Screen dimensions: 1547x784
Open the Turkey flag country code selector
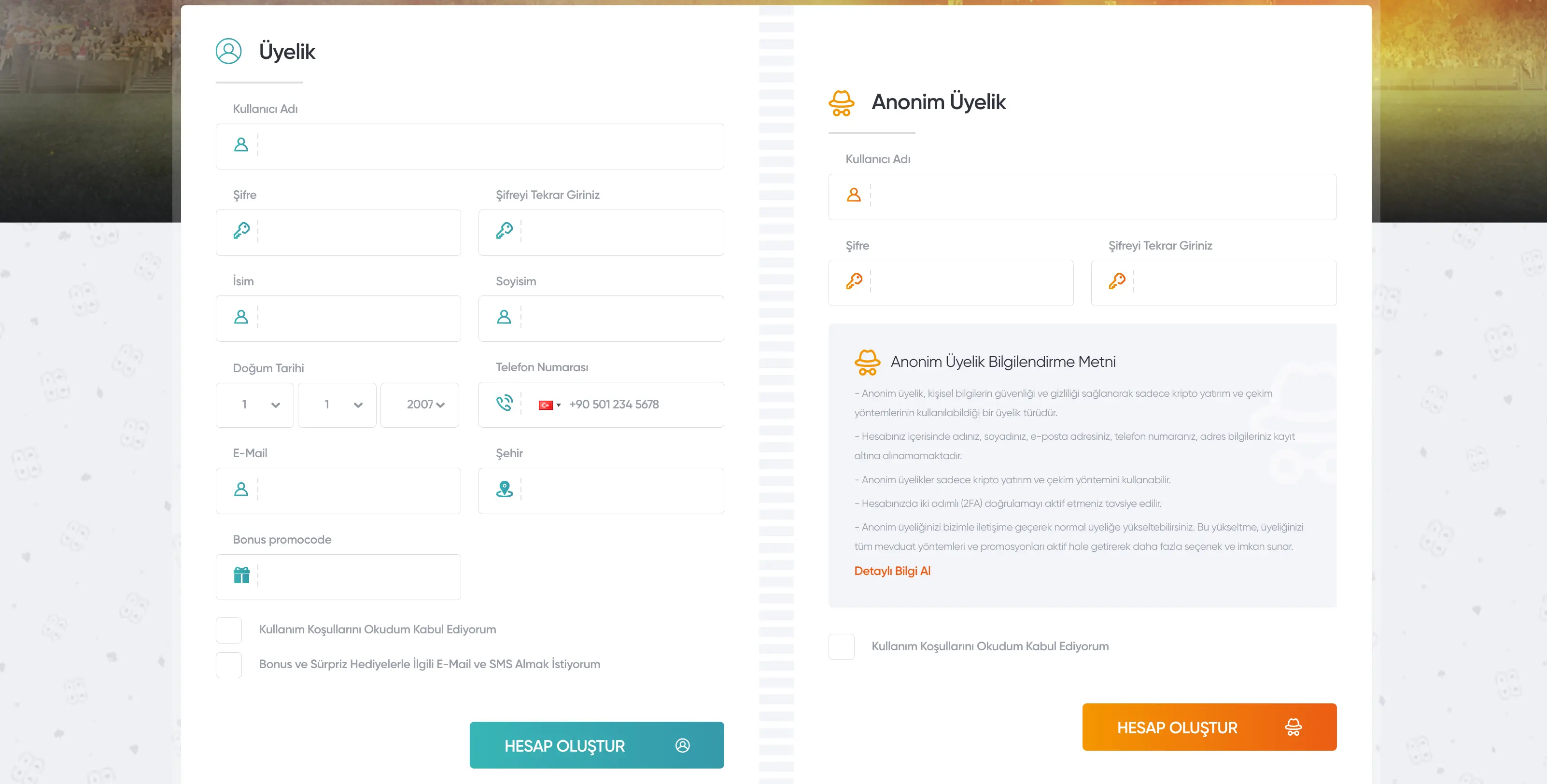[549, 405]
